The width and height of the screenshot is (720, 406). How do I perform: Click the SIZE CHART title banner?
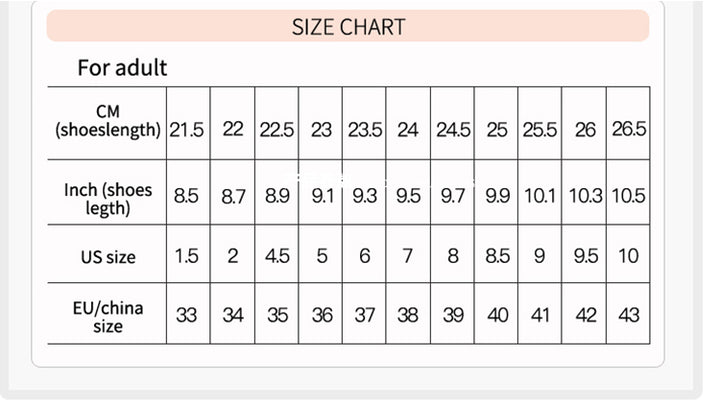348,26
